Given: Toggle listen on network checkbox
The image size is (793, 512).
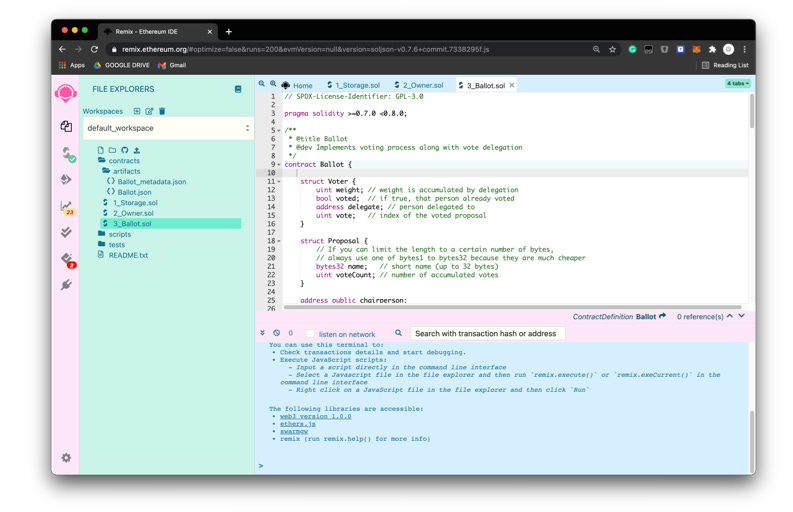Looking at the screenshot, I should coord(311,334).
